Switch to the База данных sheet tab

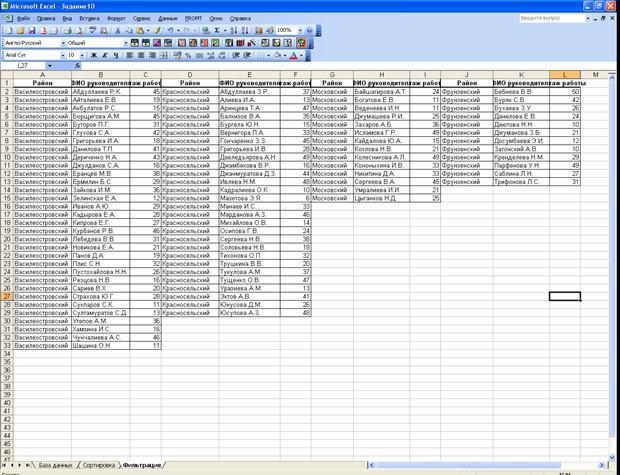coord(55,465)
